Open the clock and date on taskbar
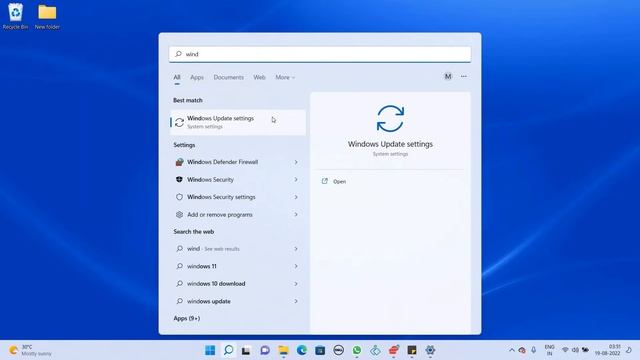Screen dimensions: 640x360 click(607, 350)
